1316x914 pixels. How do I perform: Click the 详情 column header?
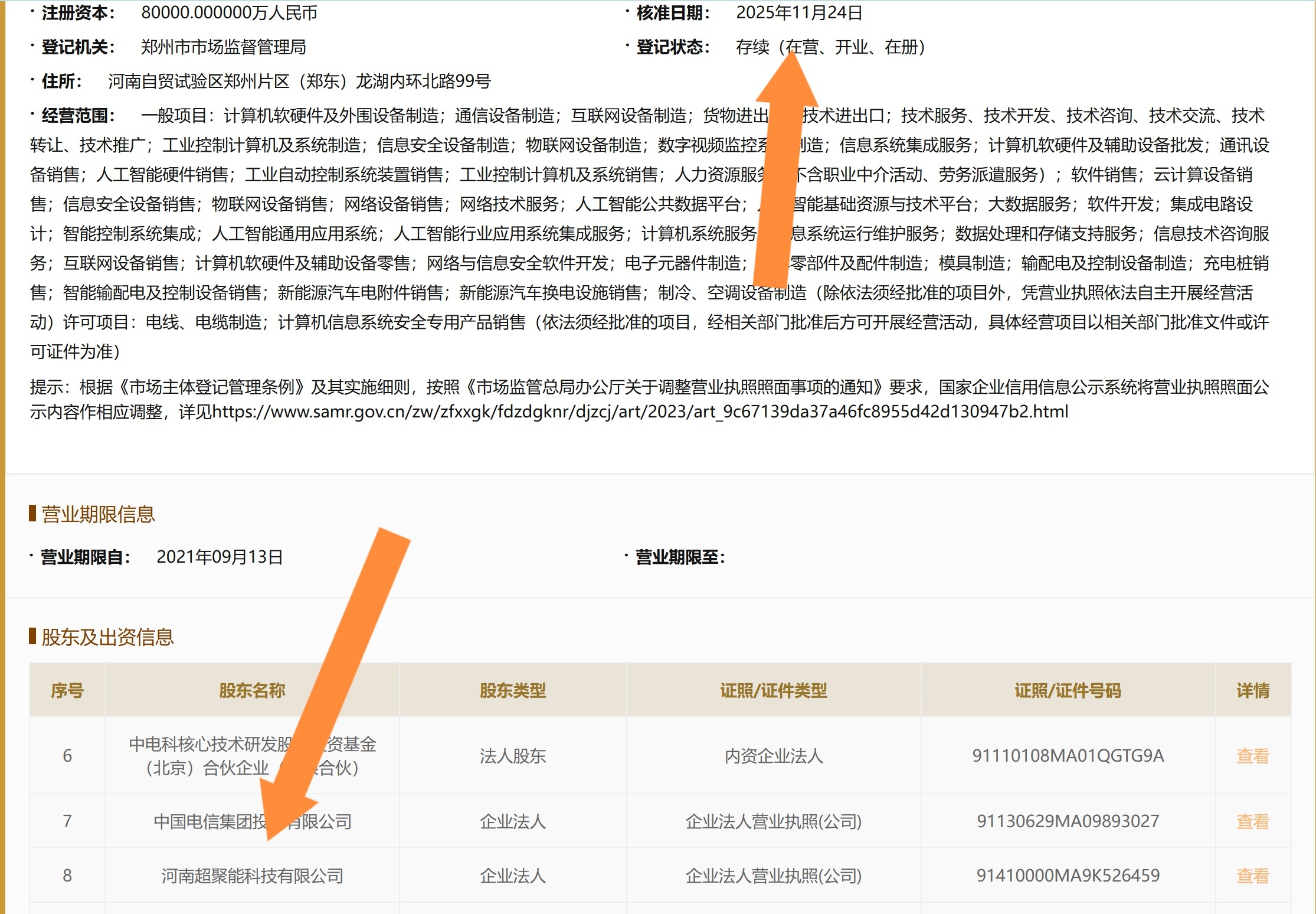(1252, 690)
